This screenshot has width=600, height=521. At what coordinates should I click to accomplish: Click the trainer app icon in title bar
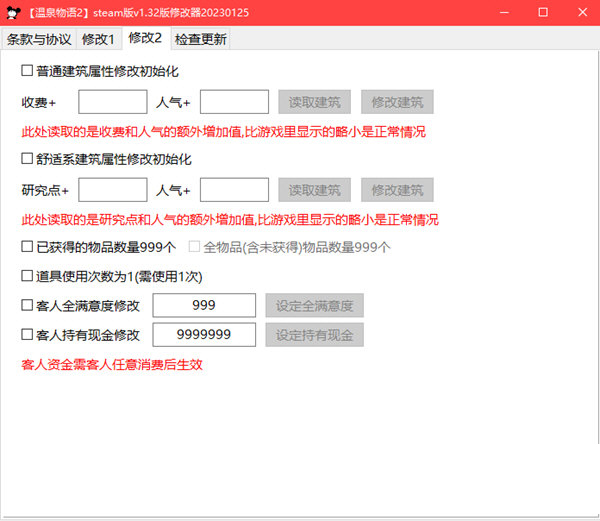[x=13, y=13]
